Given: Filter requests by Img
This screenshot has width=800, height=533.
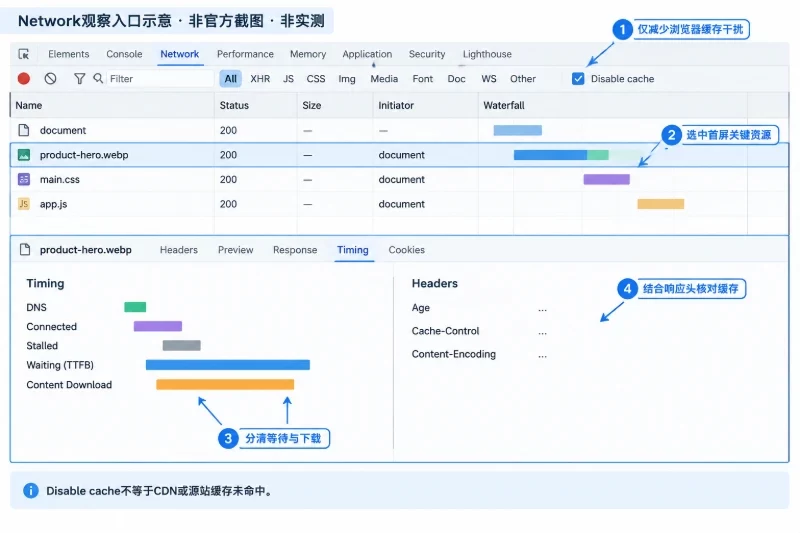Looking at the screenshot, I should [x=347, y=79].
